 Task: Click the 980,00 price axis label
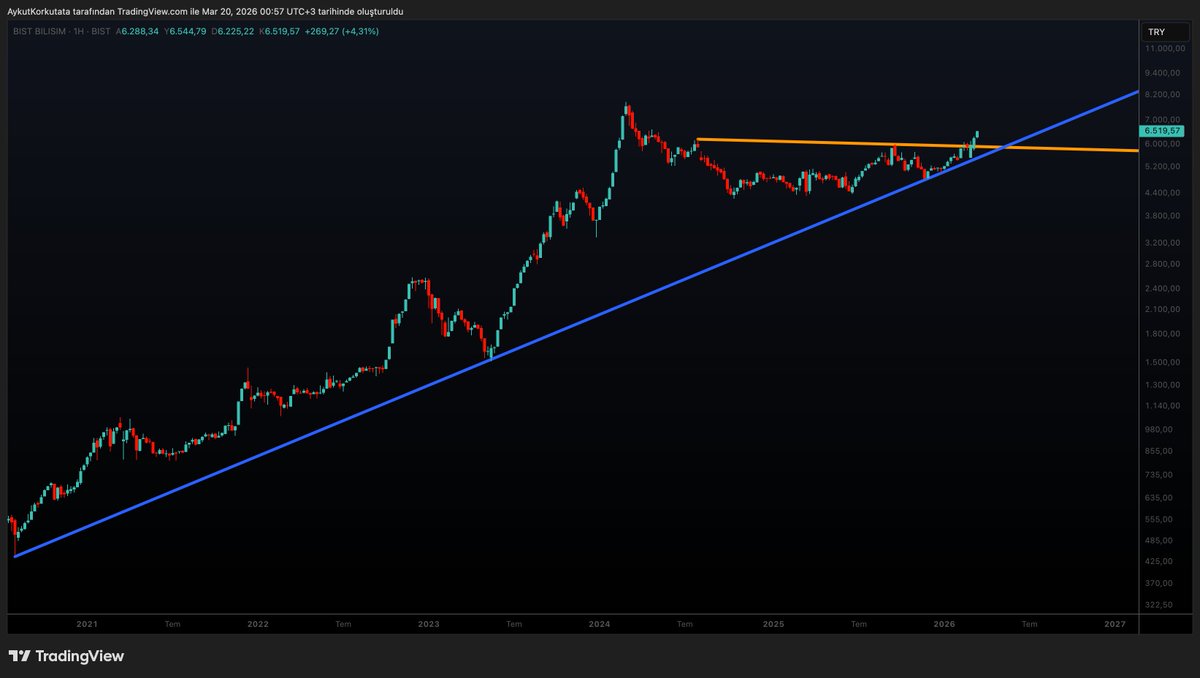tap(1160, 429)
